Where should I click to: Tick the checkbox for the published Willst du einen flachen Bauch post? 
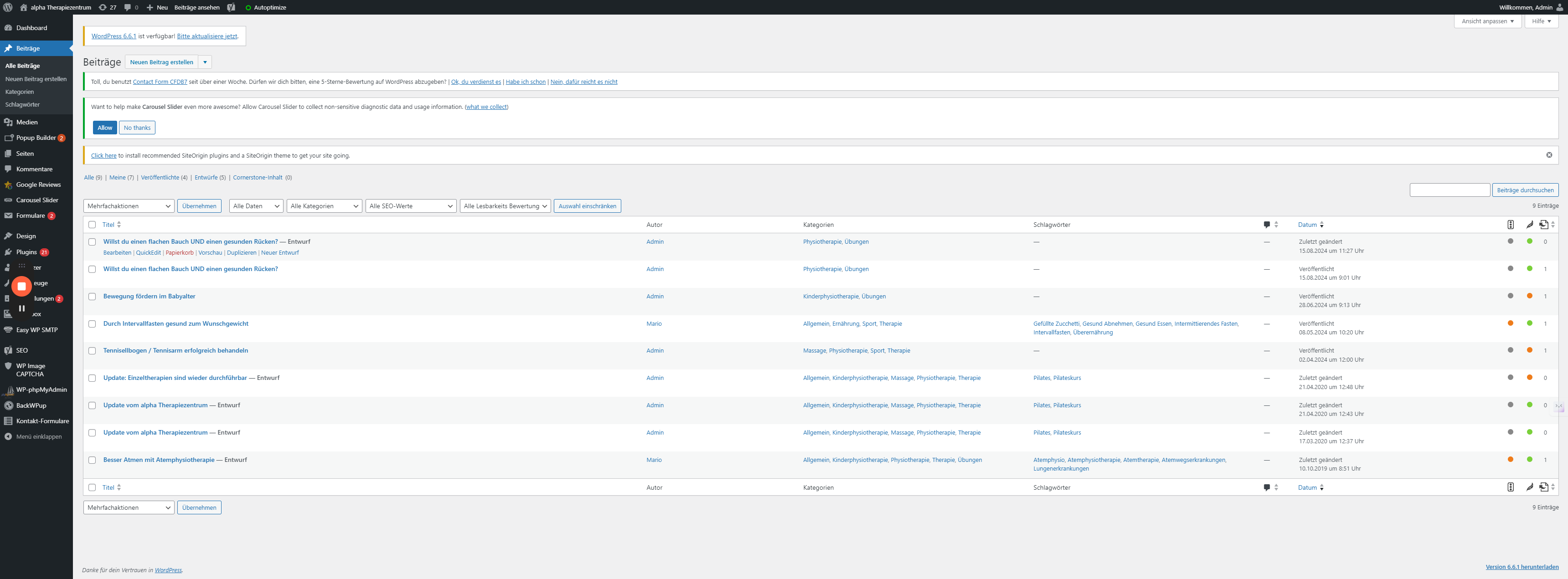tap(92, 269)
